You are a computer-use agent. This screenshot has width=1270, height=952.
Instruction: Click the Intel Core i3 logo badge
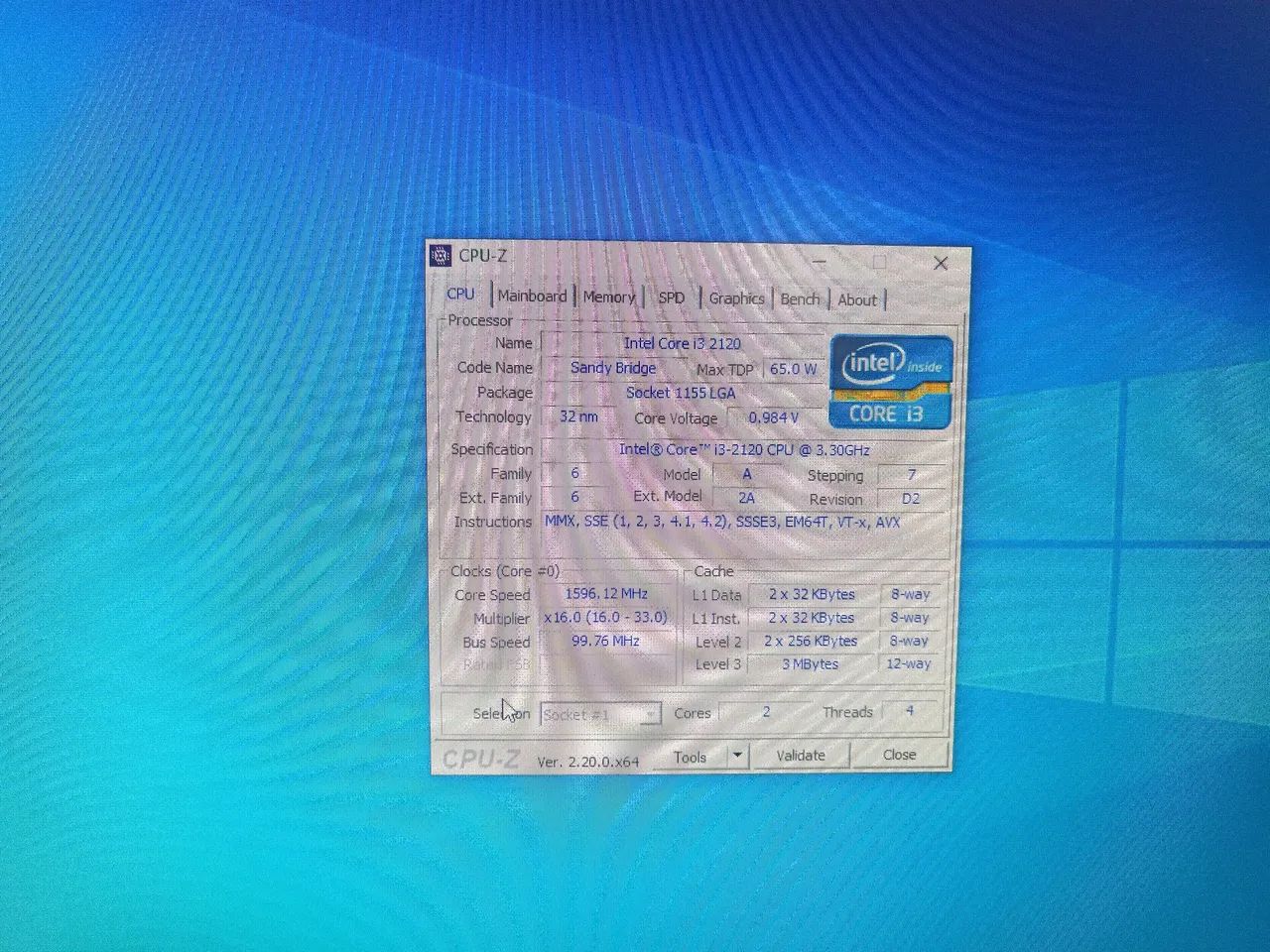point(891,382)
